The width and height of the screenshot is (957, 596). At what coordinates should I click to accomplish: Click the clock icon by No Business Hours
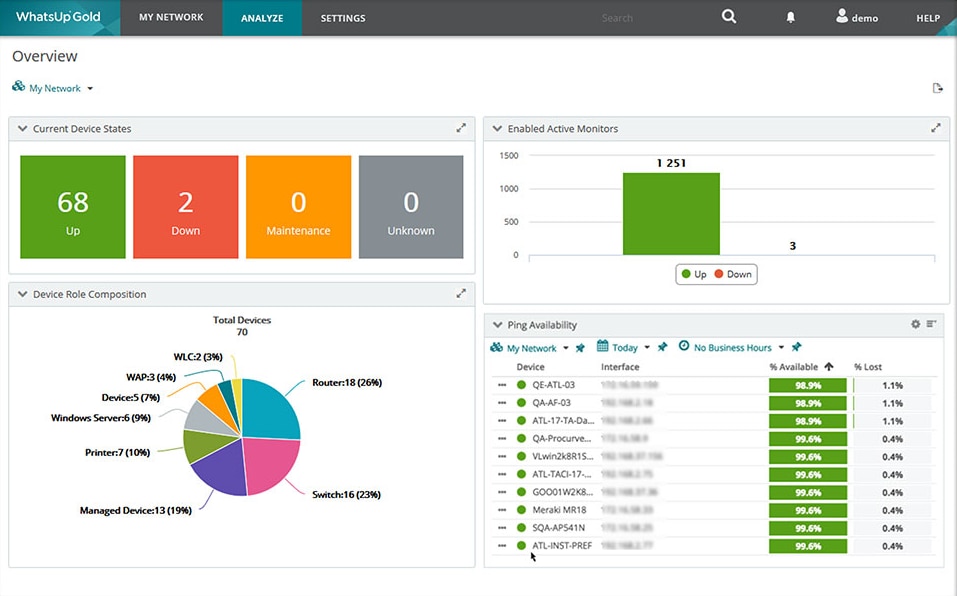pos(684,346)
